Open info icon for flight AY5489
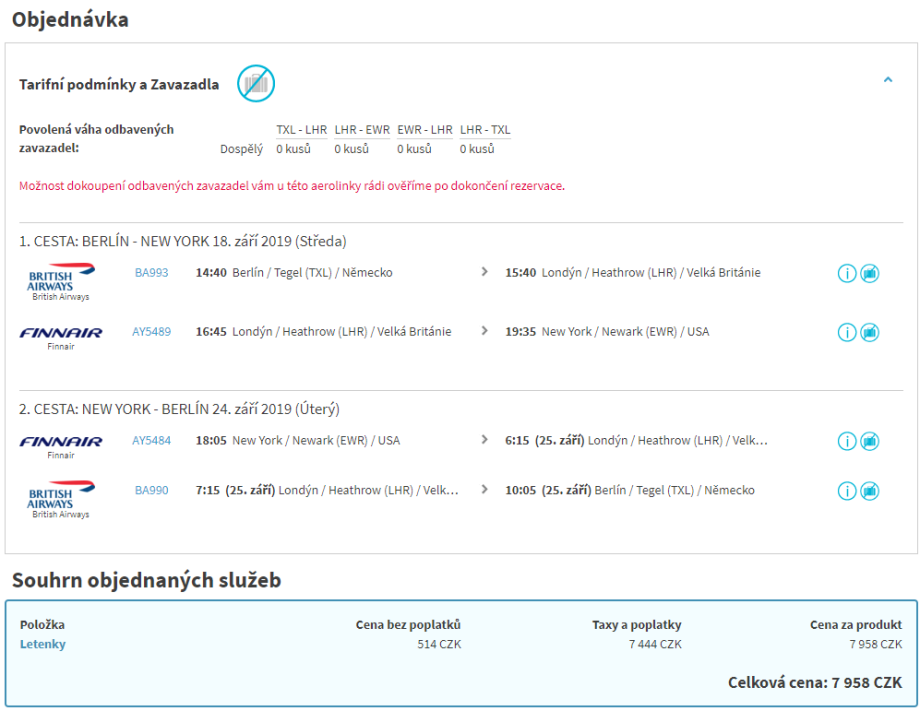 847,332
